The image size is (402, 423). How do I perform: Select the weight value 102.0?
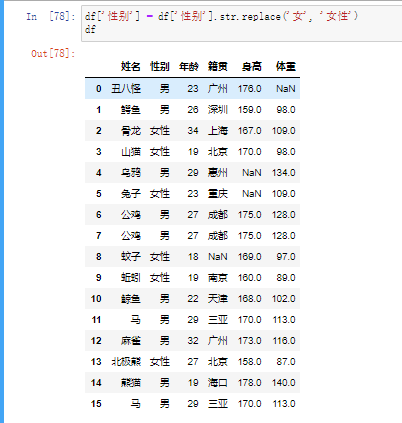(284, 299)
